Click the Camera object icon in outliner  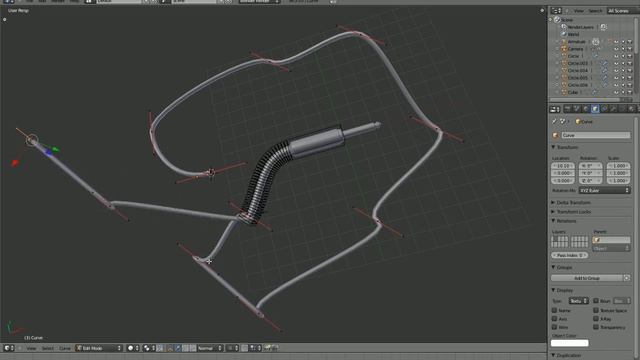click(x=564, y=49)
